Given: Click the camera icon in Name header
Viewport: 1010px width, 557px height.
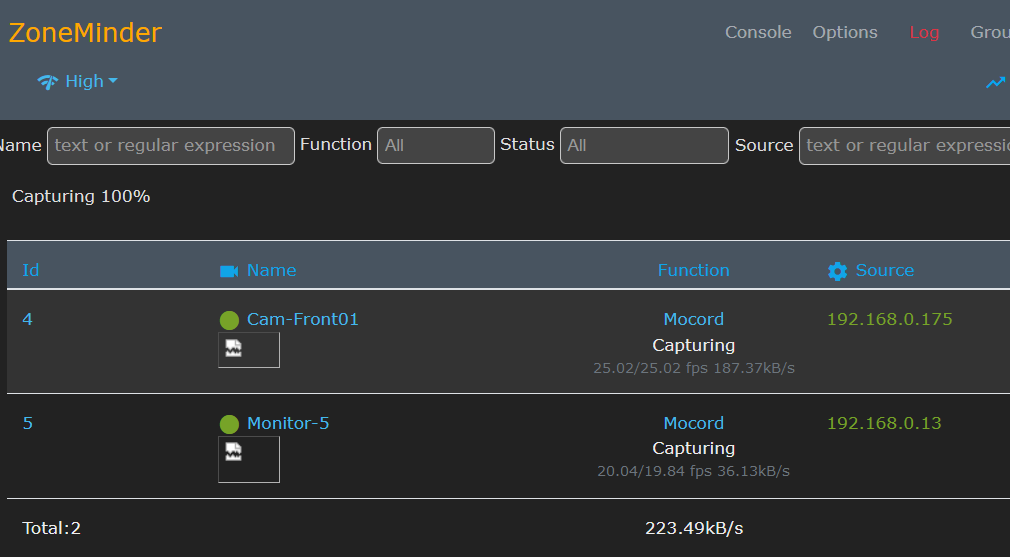Looking at the screenshot, I should (x=229, y=271).
